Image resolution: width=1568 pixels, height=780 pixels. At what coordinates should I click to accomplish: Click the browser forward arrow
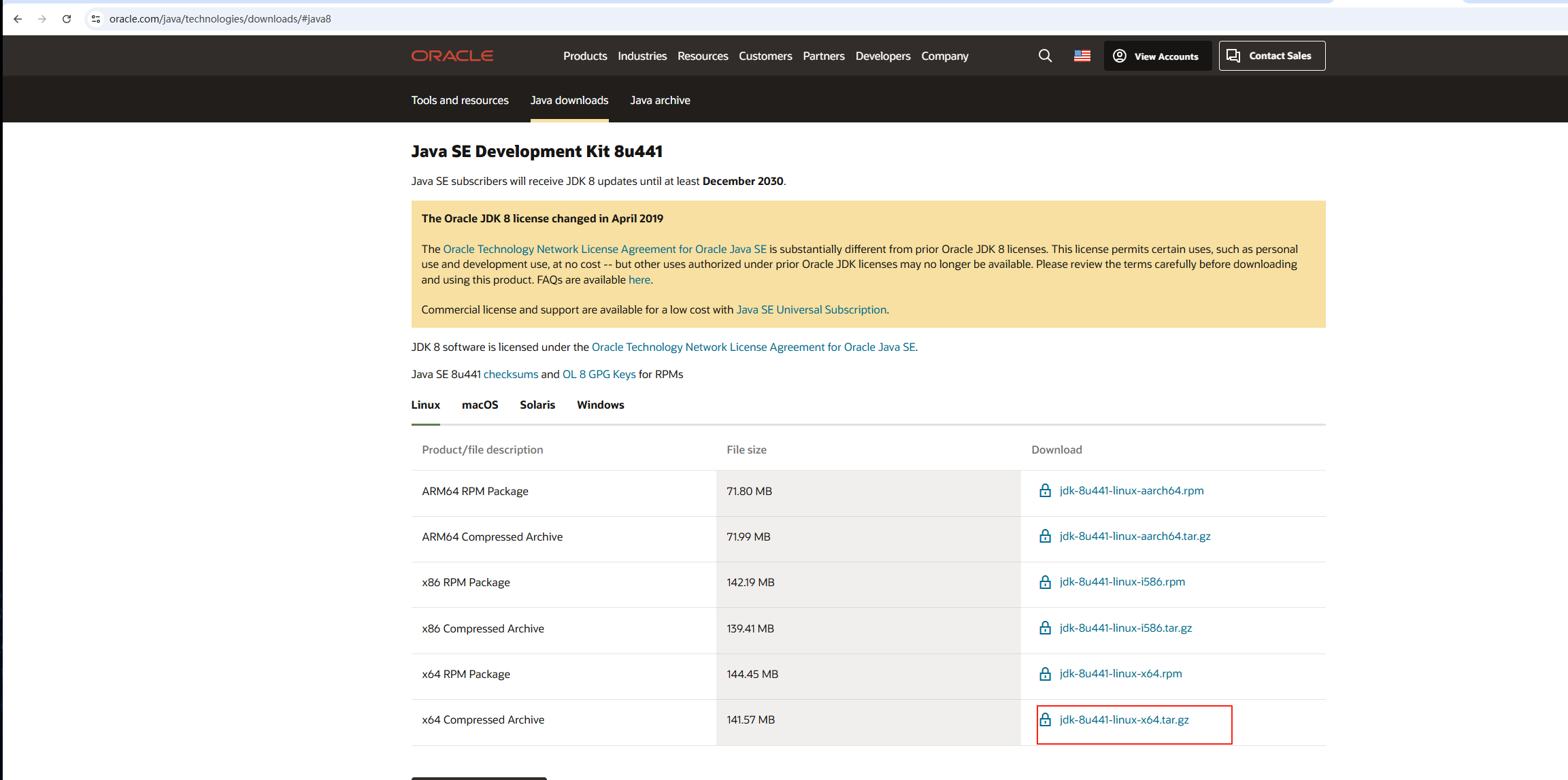click(x=42, y=19)
